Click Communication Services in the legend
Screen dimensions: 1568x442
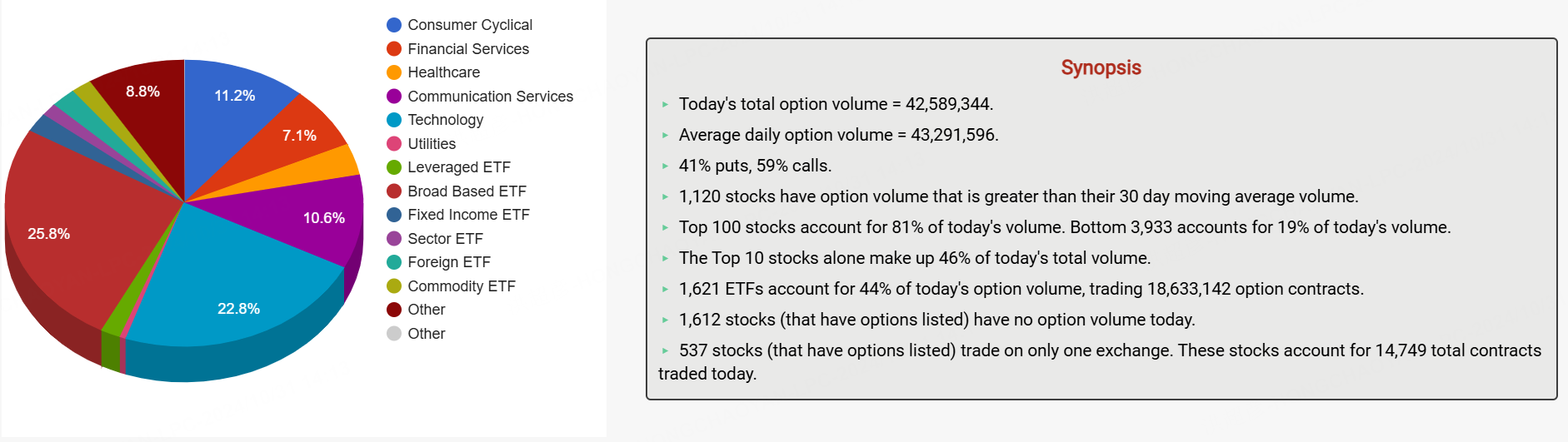click(490, 97)
